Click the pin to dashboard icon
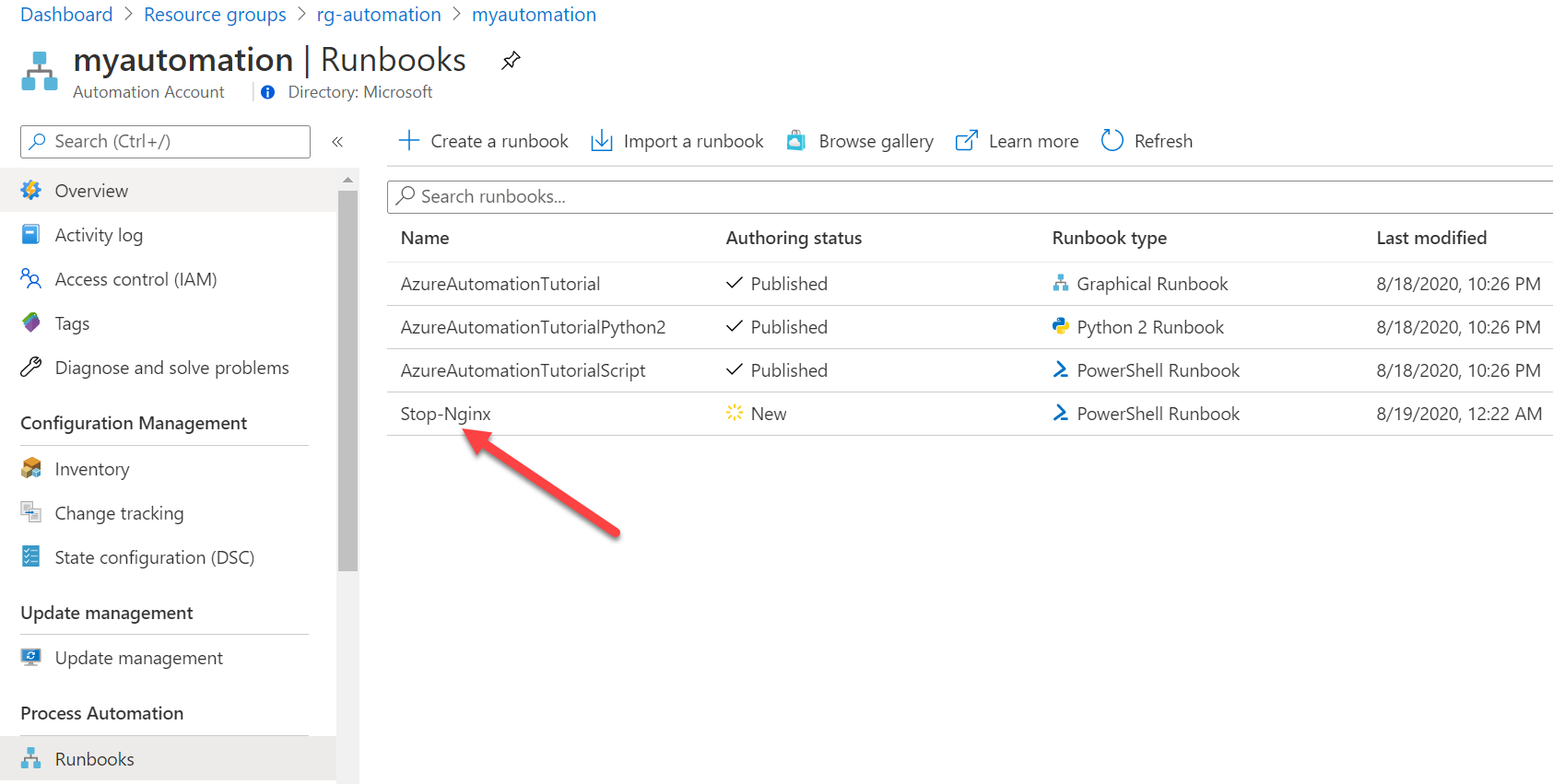 click(x=511, y=61)
